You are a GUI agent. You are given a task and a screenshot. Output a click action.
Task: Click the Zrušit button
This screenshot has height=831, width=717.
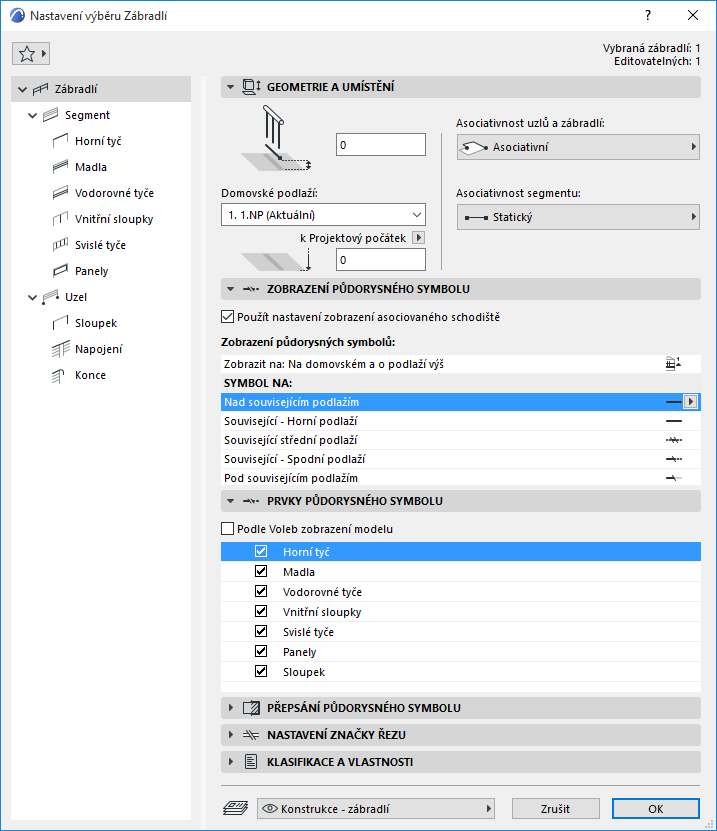[555, 808]
